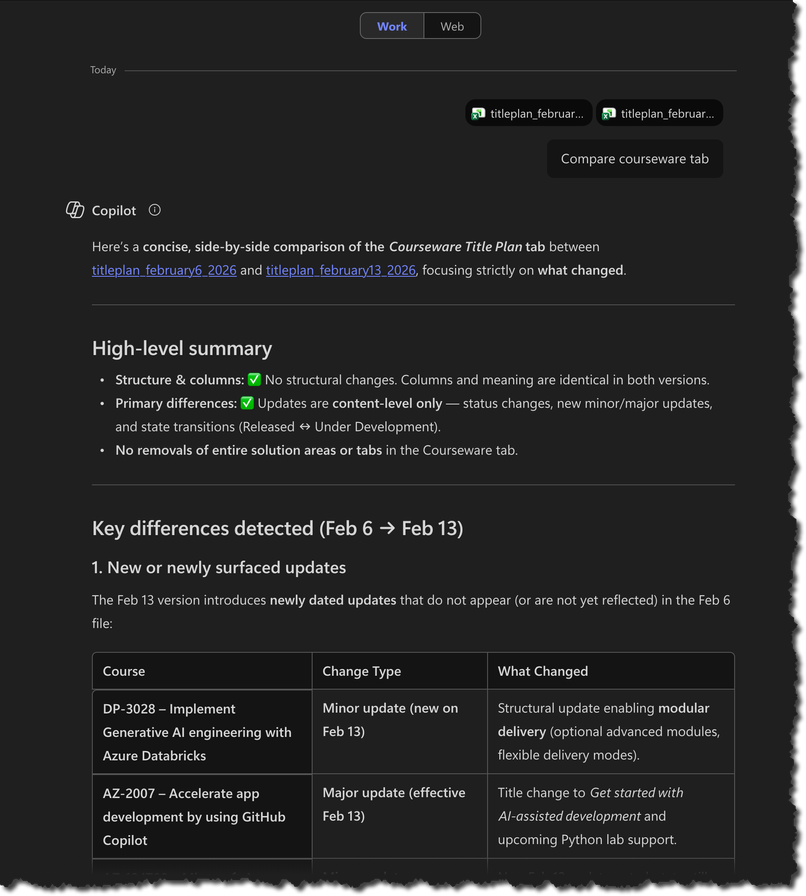This screenshot has height=896, width=806.
Task: Switch to the Web tab
Action: (x=452, y=26)
